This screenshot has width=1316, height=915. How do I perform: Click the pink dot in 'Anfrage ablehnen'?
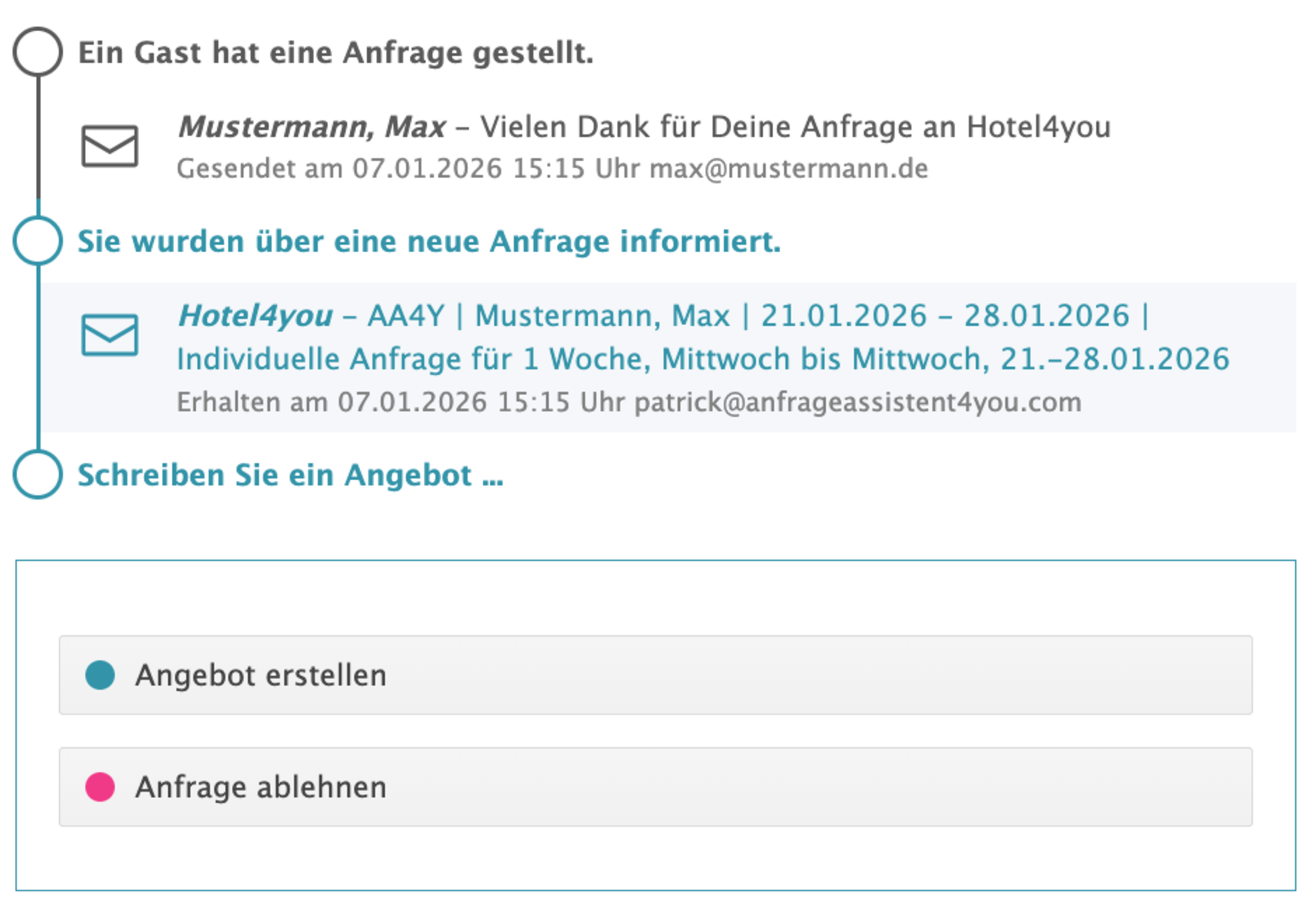click(x=100, y=786)
